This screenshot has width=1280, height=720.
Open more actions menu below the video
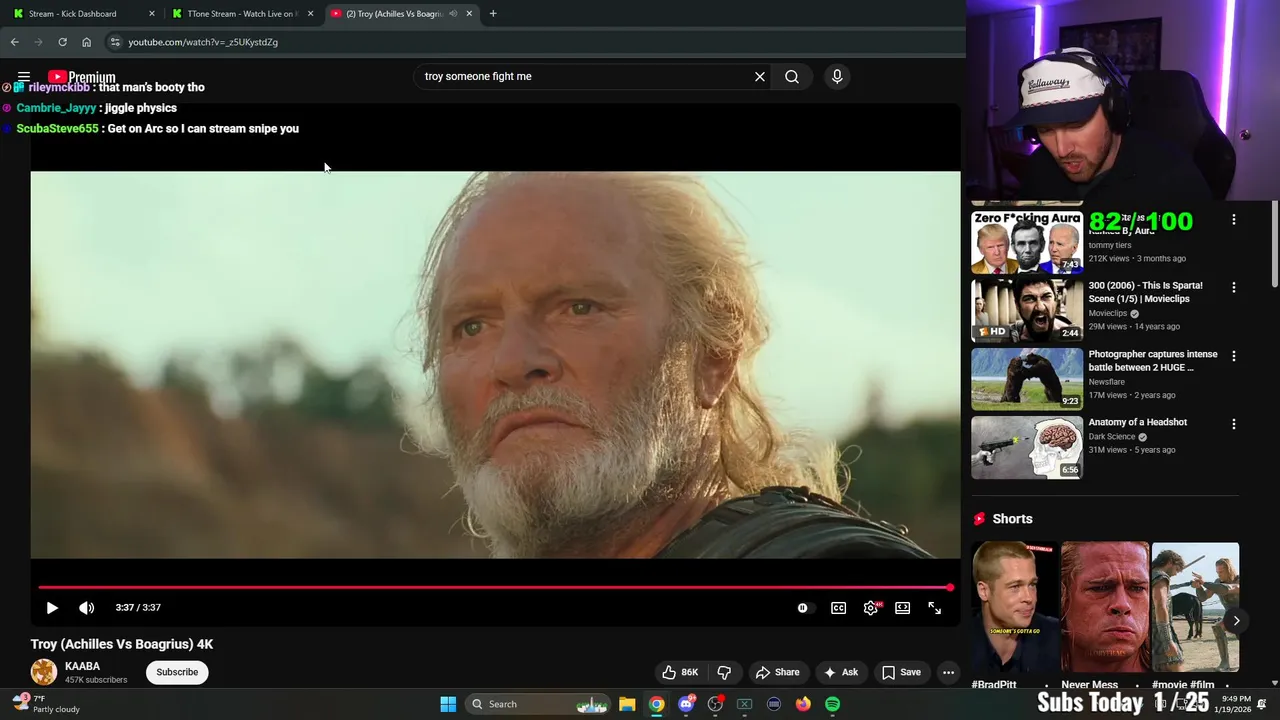click(948, 672)
